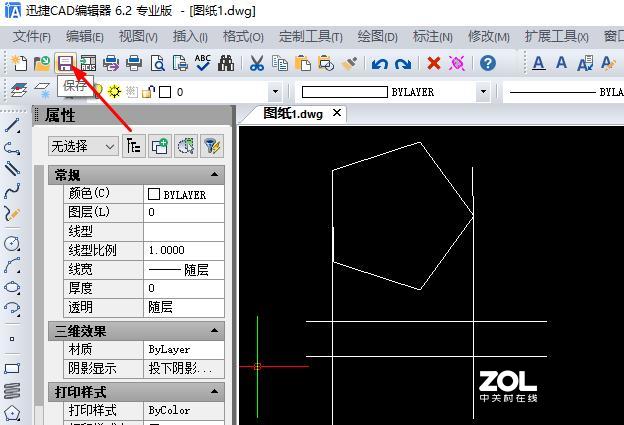Select the Rectangle drawing tool
This screenshot has width=624, height=425.
coord(12,368)
